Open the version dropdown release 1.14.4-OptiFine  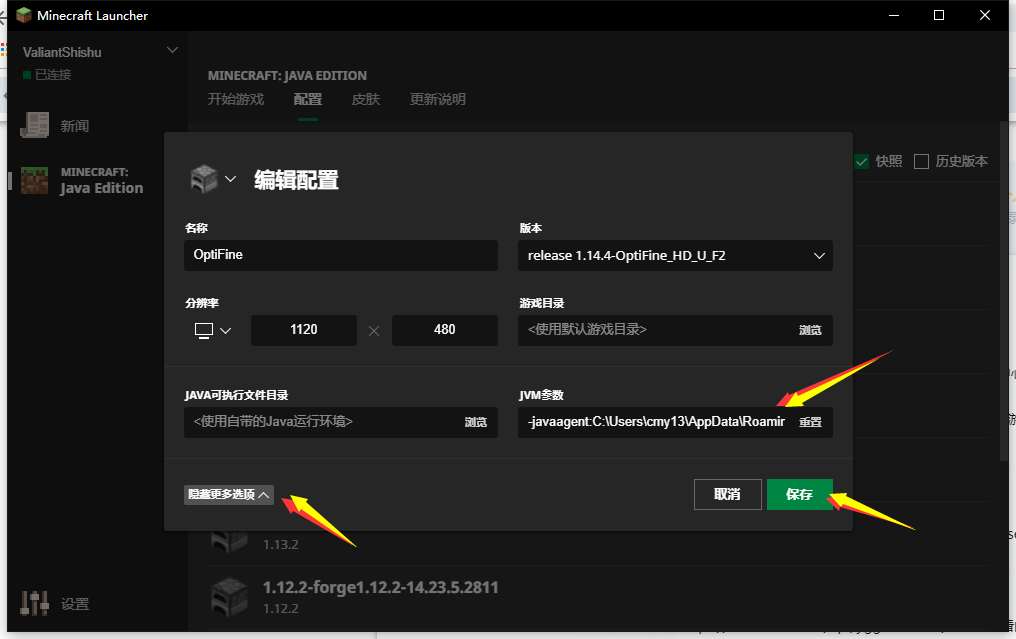675,255
